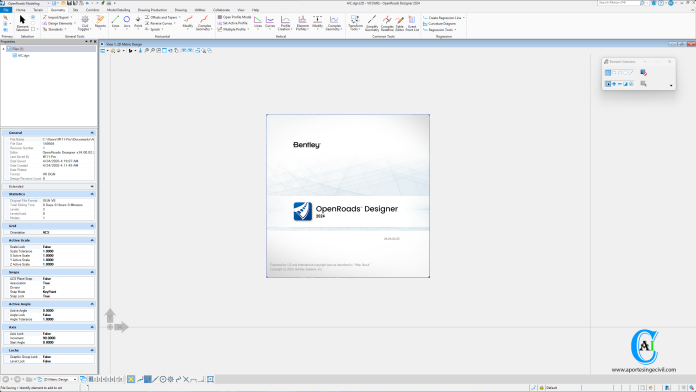
Task: Collapse the General properties section
Action: coord(92,133)
